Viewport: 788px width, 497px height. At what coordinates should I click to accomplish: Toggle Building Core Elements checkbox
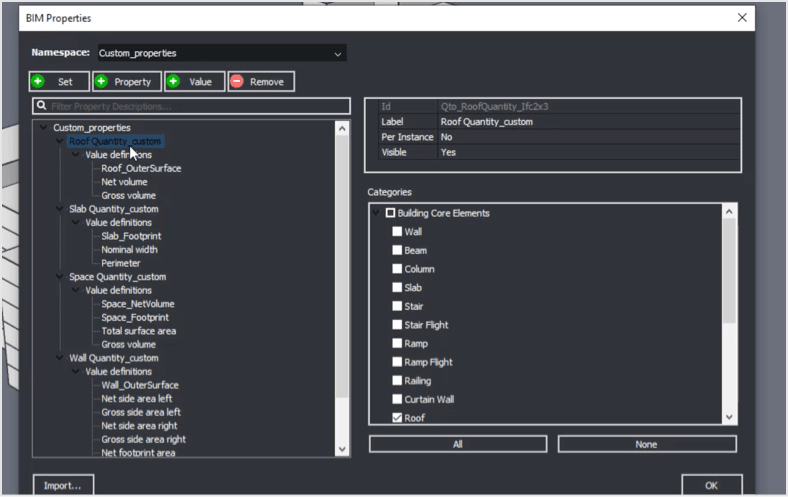point(390,213)
